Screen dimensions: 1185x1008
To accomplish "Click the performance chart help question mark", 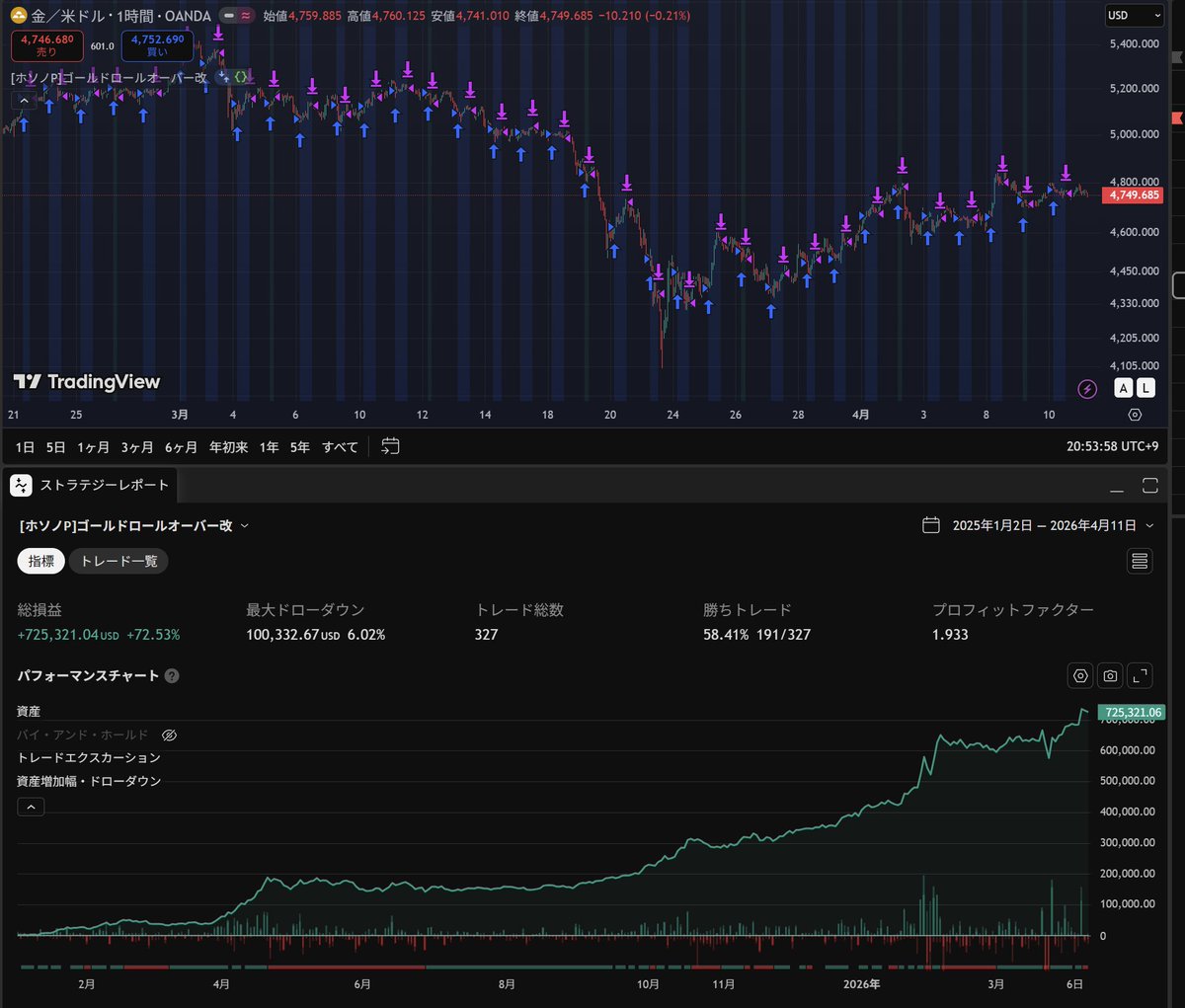I will pyautogui.click(x=172, y=676).
